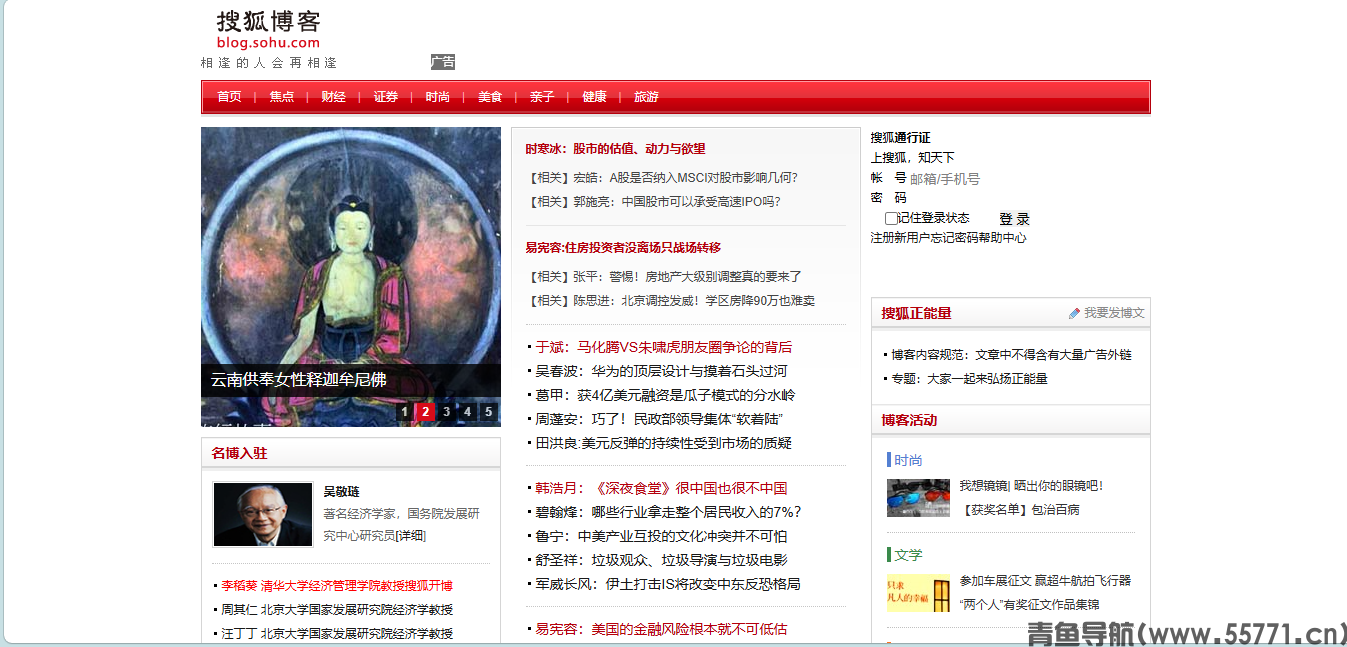Select slideshow page 2

425,411
